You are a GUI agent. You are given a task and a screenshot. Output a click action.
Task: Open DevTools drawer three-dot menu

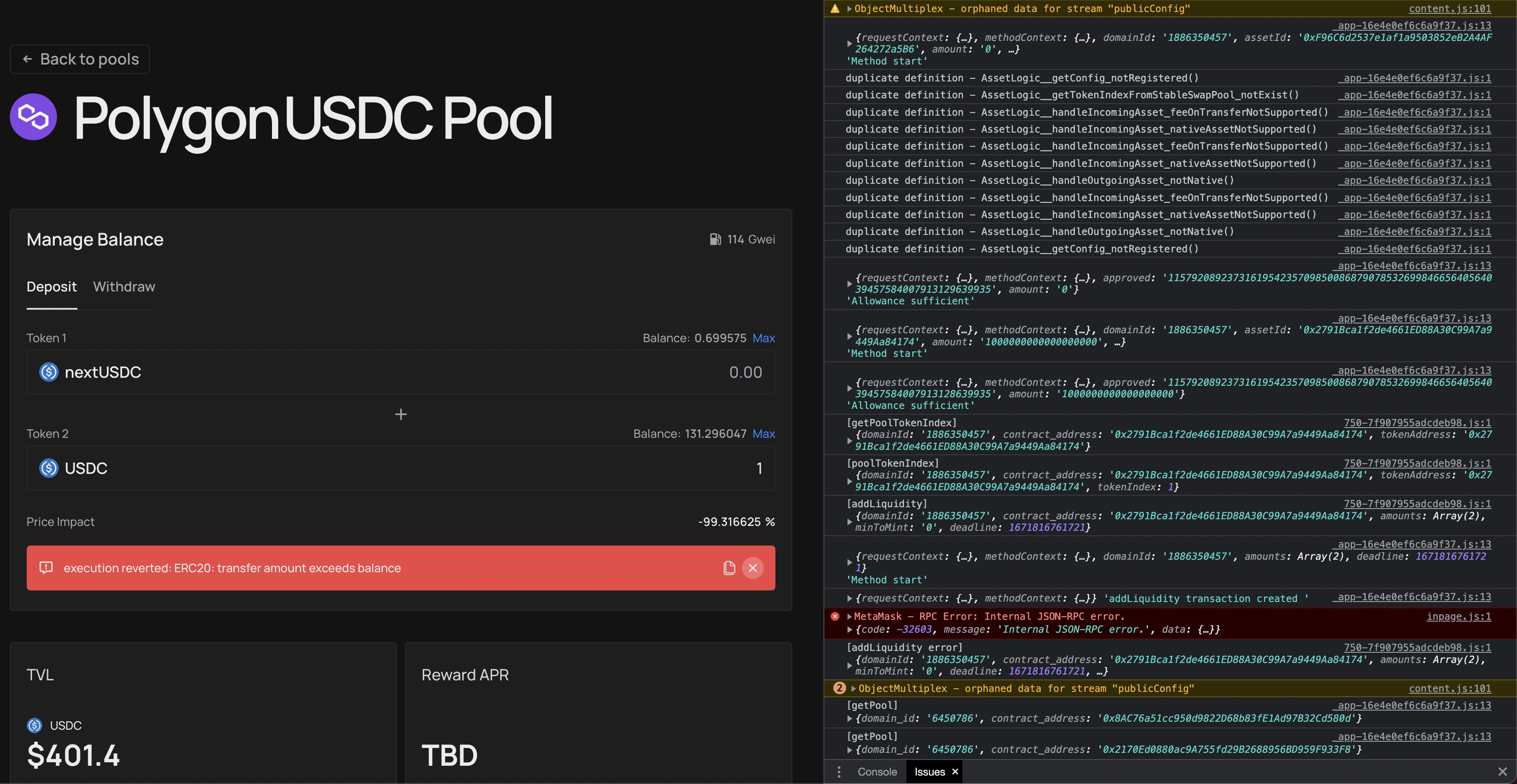pos(839,772)
